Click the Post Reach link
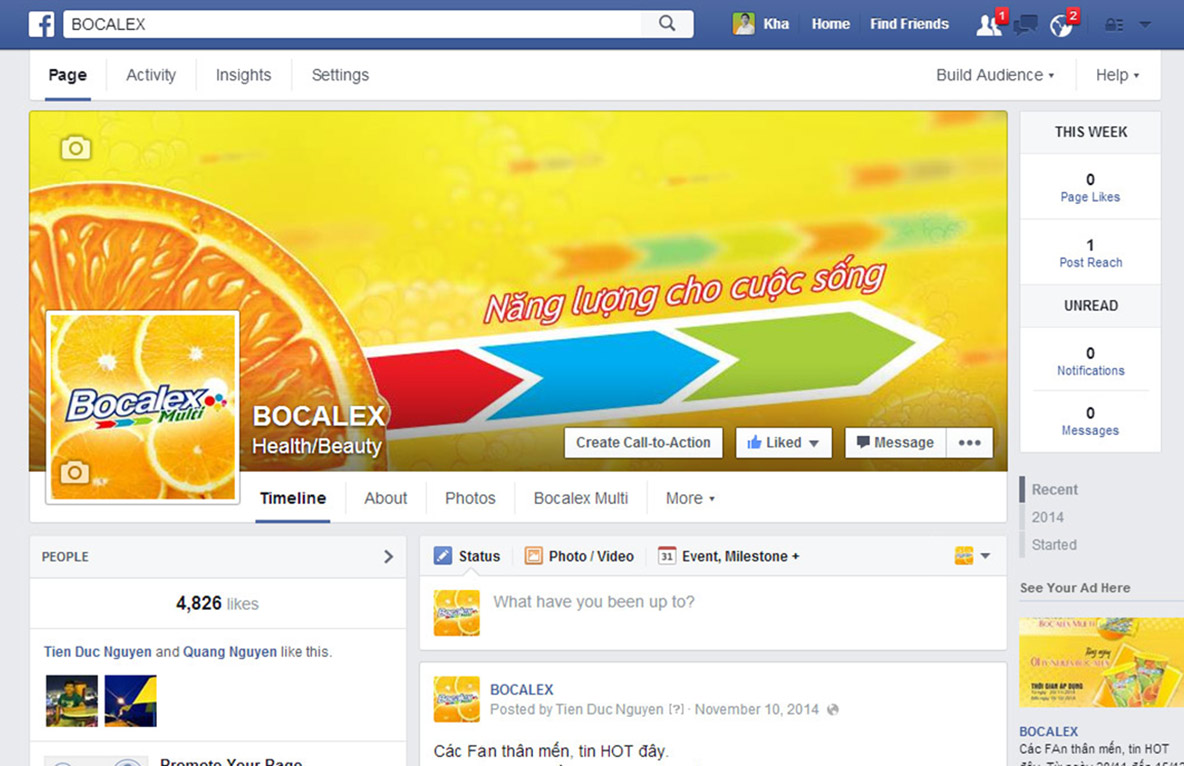Image resolution: width=1184 pixels, height=766 pixels. (x=1090, y=263)
